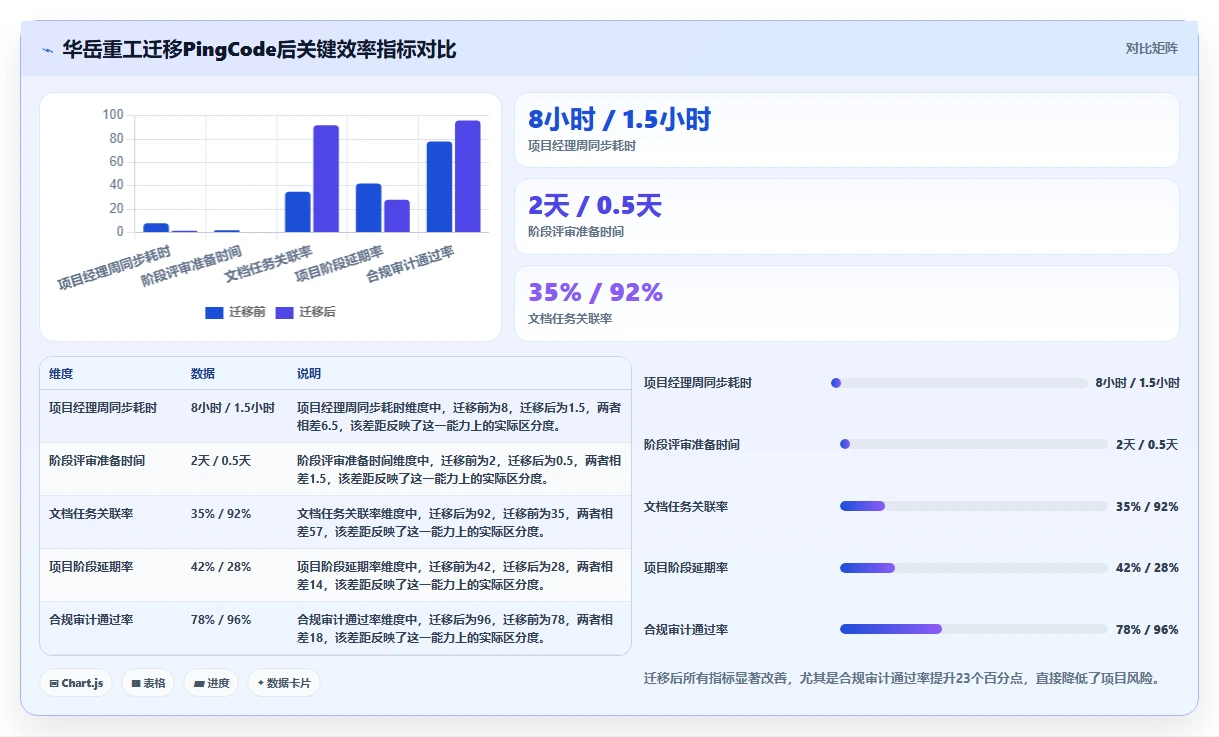Select the 数据卡片 tag chip

point(284,683)
